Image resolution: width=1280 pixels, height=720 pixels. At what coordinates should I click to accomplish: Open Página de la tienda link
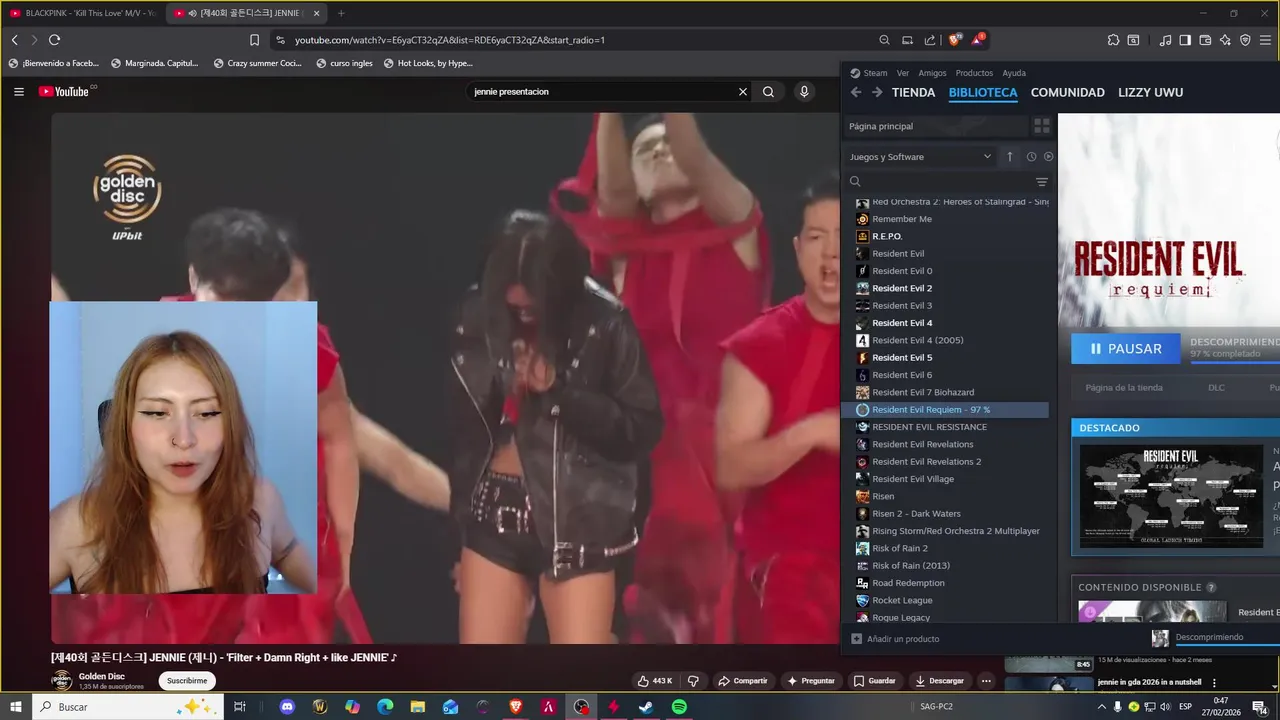(x=1124, y=388)
